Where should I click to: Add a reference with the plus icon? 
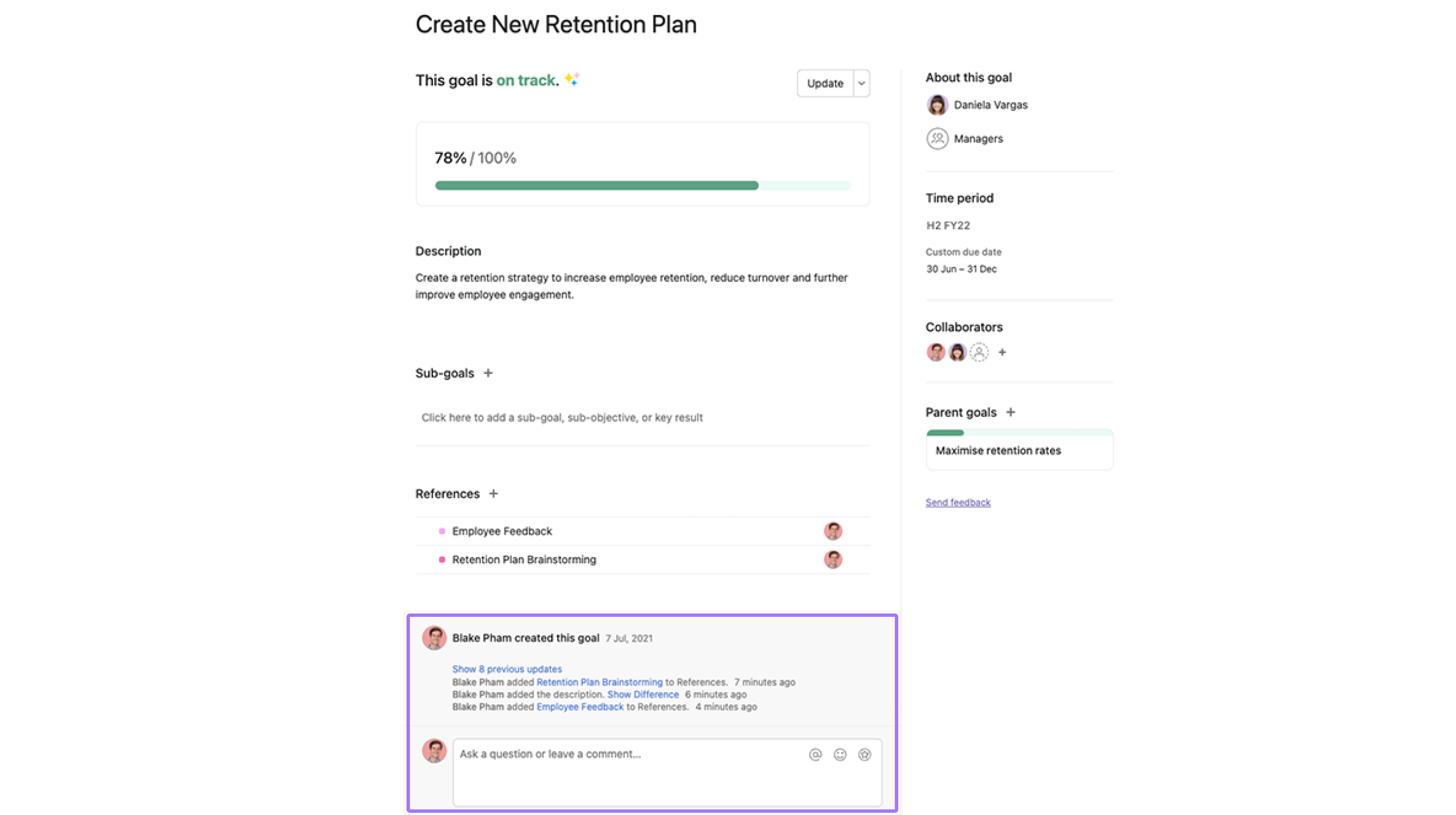click(493, 494)
